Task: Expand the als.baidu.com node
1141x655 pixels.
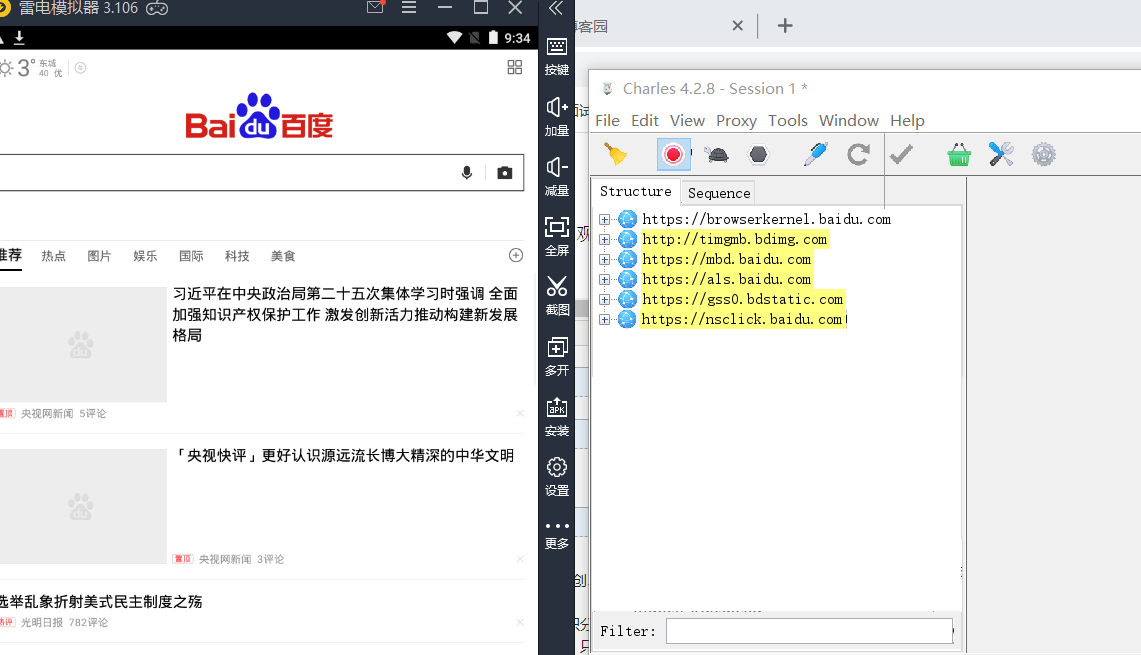Action: coord(604,279)
